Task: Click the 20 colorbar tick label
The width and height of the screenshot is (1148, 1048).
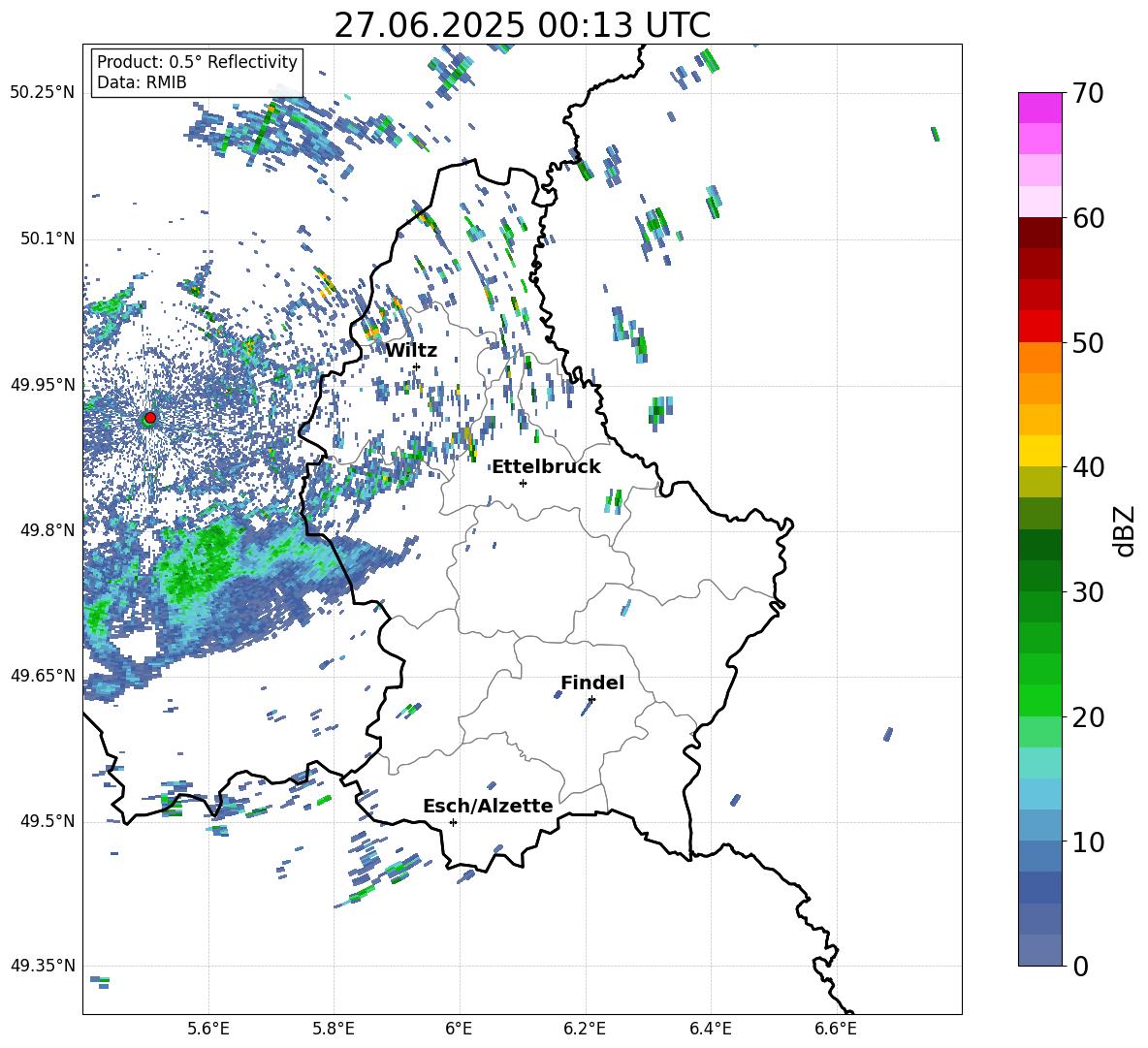Action: coord(1087,717)
